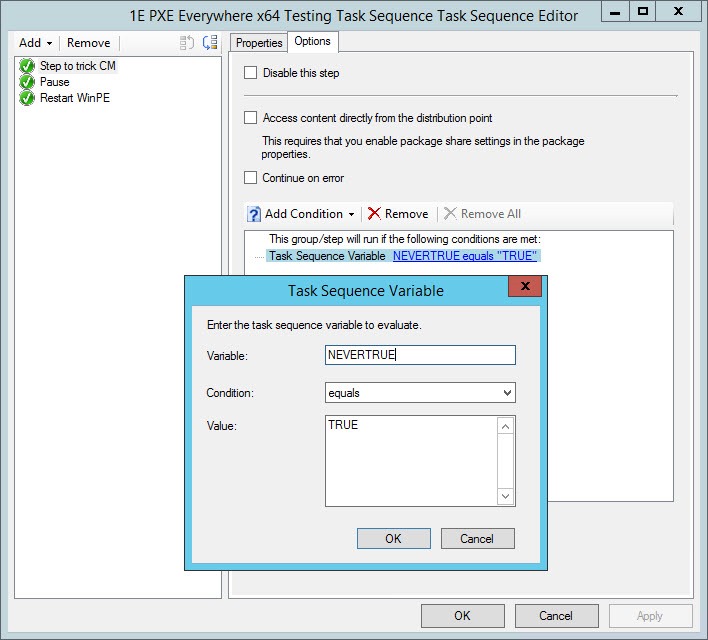Open the Condition equals combo box
Screen dimensions: 708x640
pyautogui.click(x=420, y=393)
